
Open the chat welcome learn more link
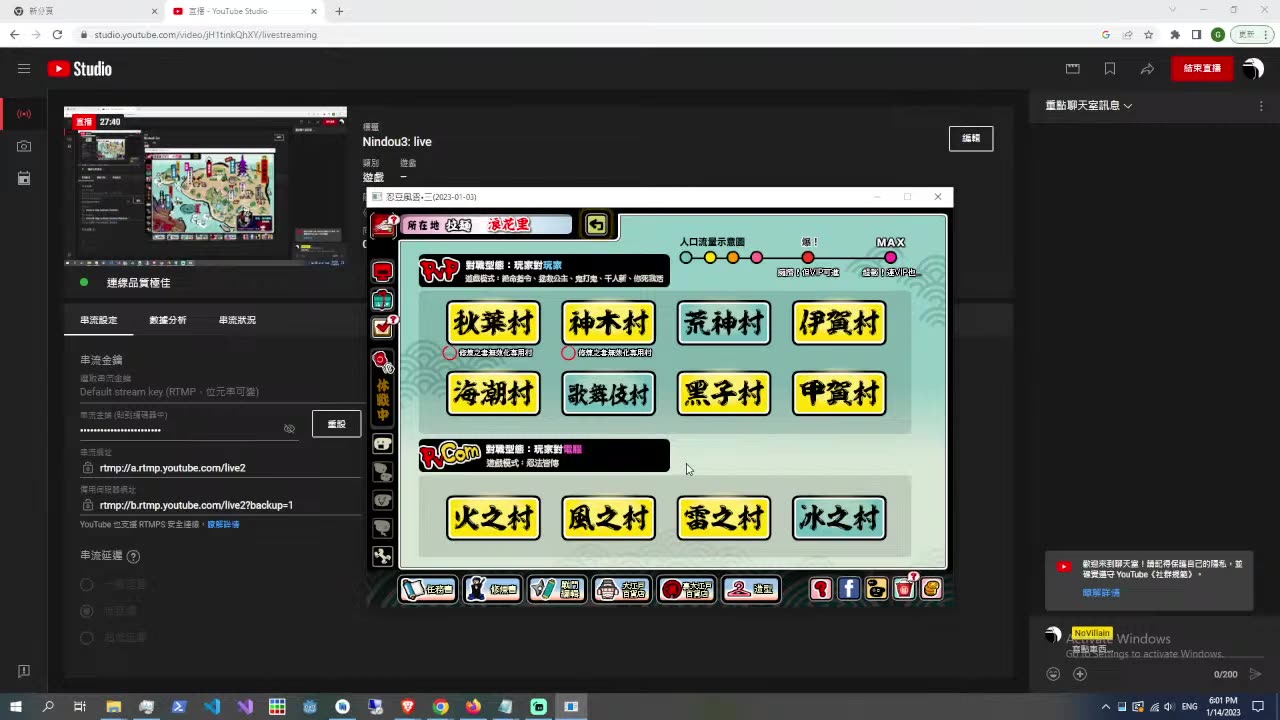pyautogui.click(x=1101, y=593)
